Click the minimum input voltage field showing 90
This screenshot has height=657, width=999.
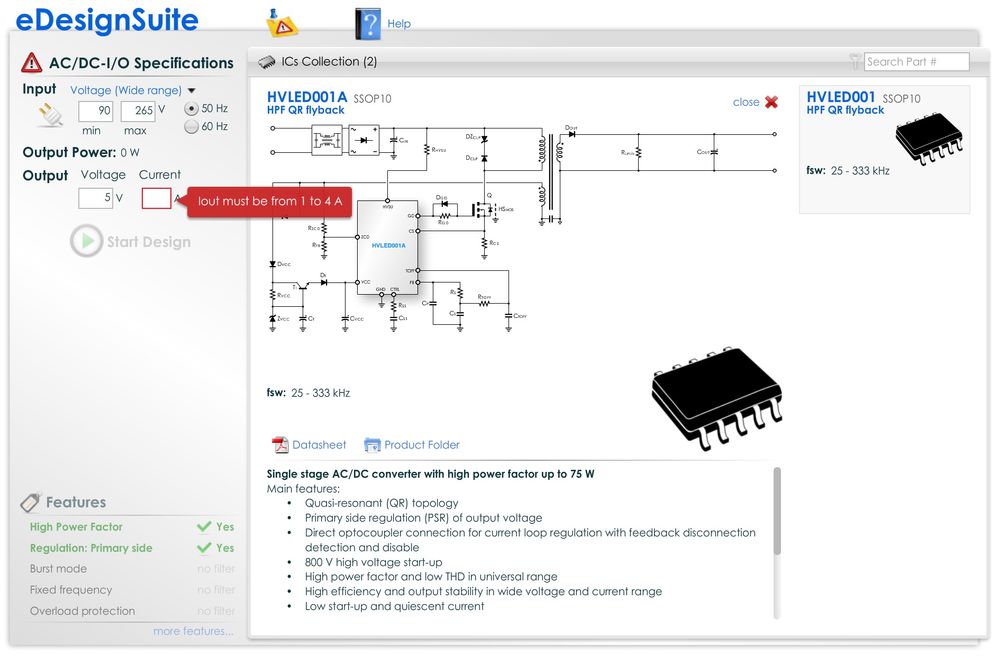click(96, 111)
